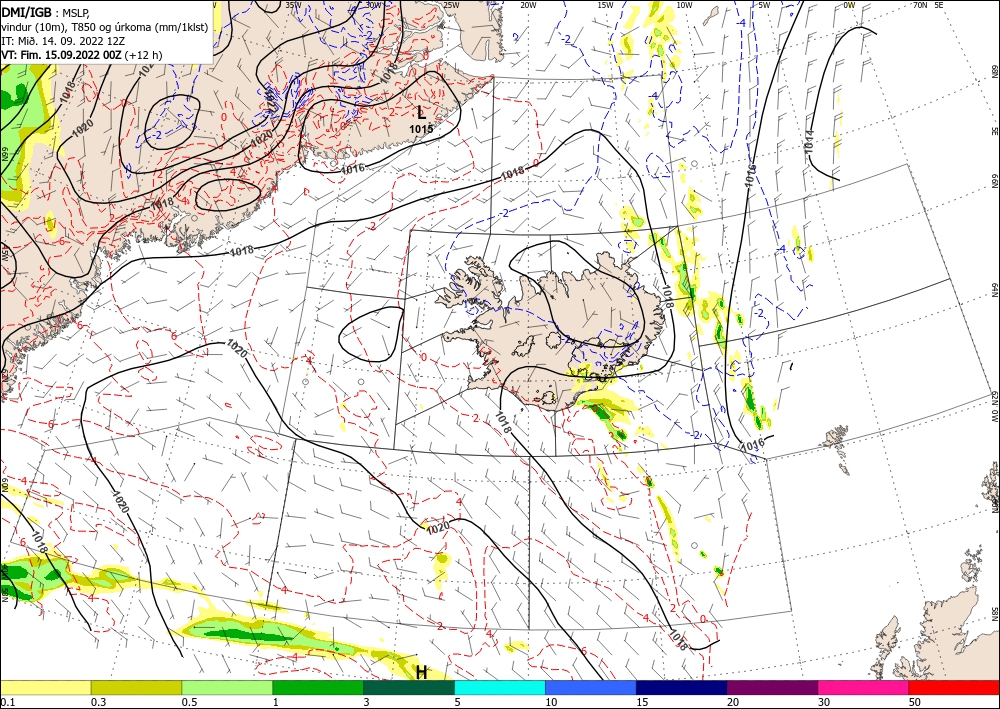Click the light green 0.5–1 legend swatch

click(x=227, y=687)
